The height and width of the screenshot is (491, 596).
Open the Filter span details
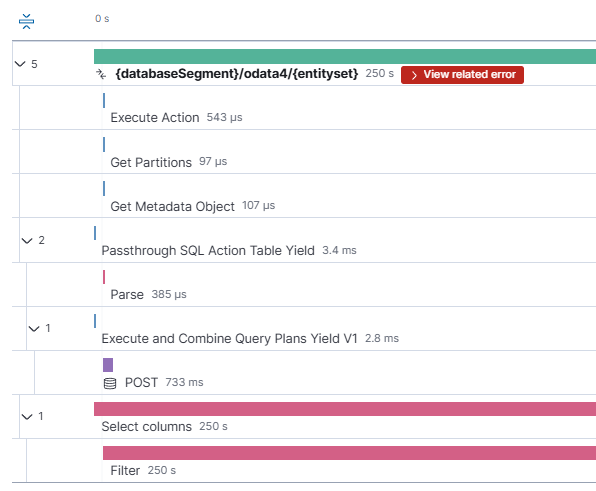coord(125,470)
